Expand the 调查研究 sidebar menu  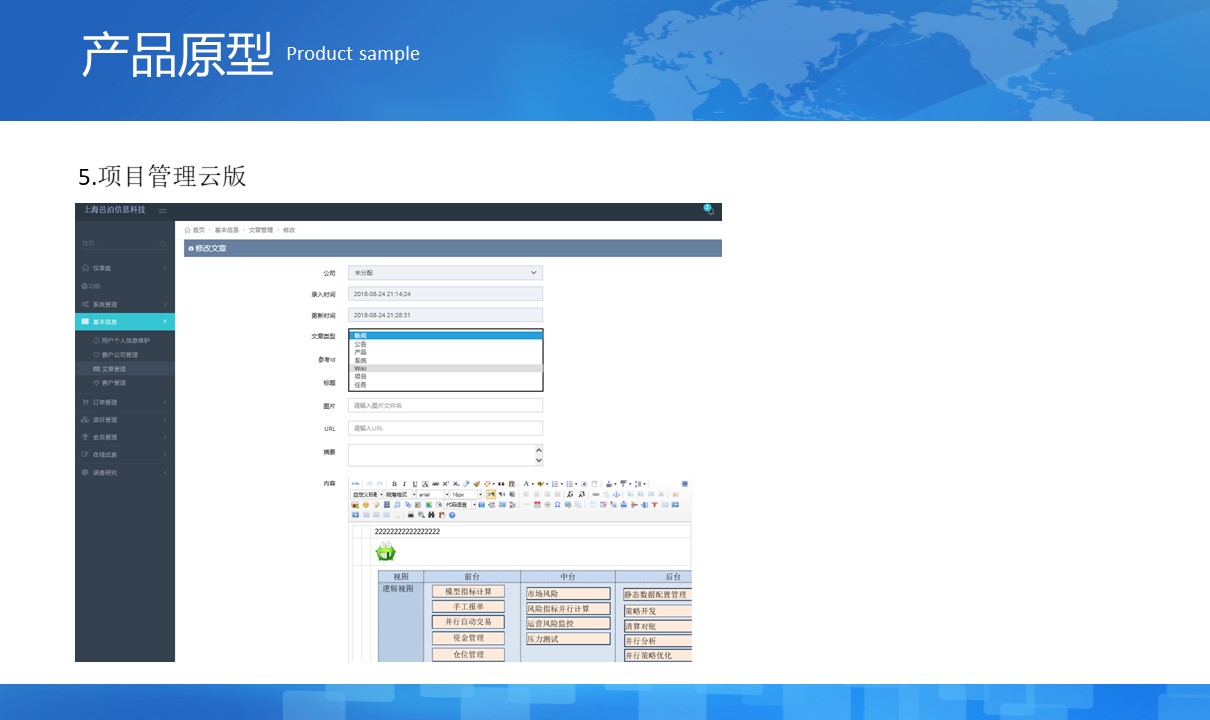[x=125, y=472]
